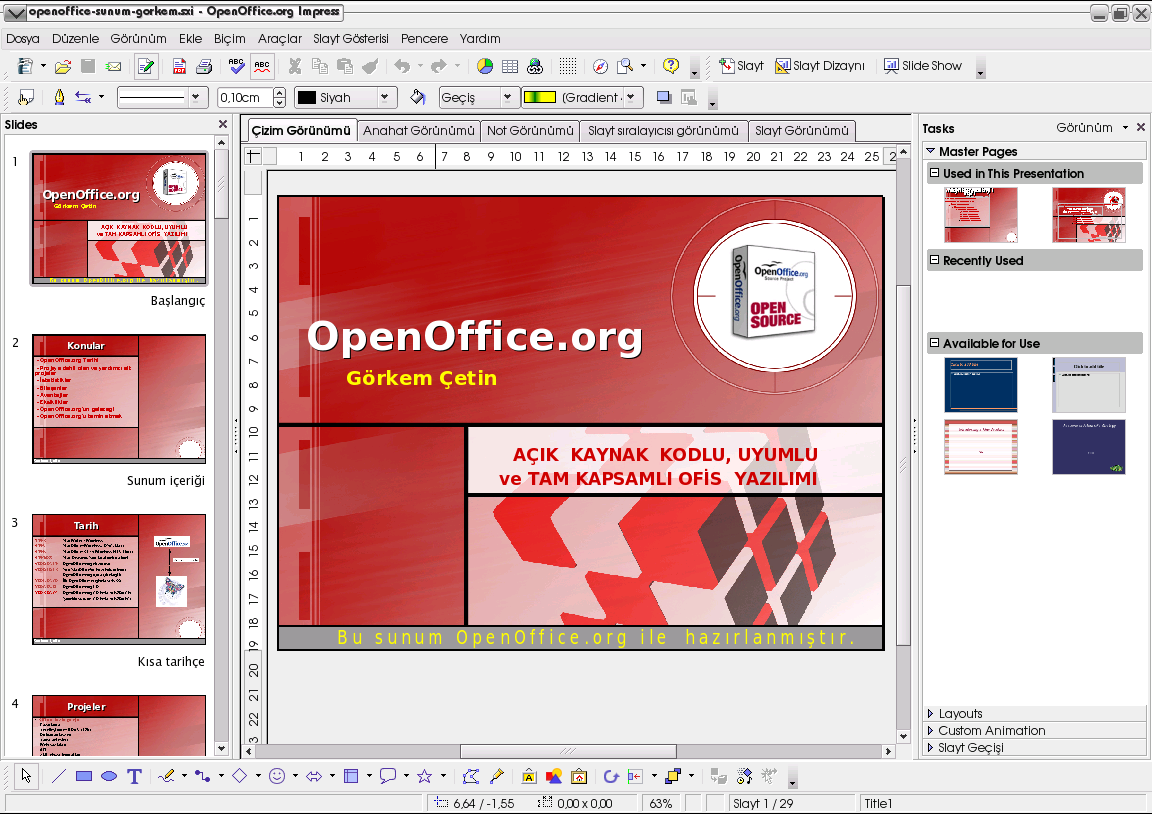1152x814 pixels.
Task: Select the smiley Symbol Shapes tool
Action: point(277,776)
